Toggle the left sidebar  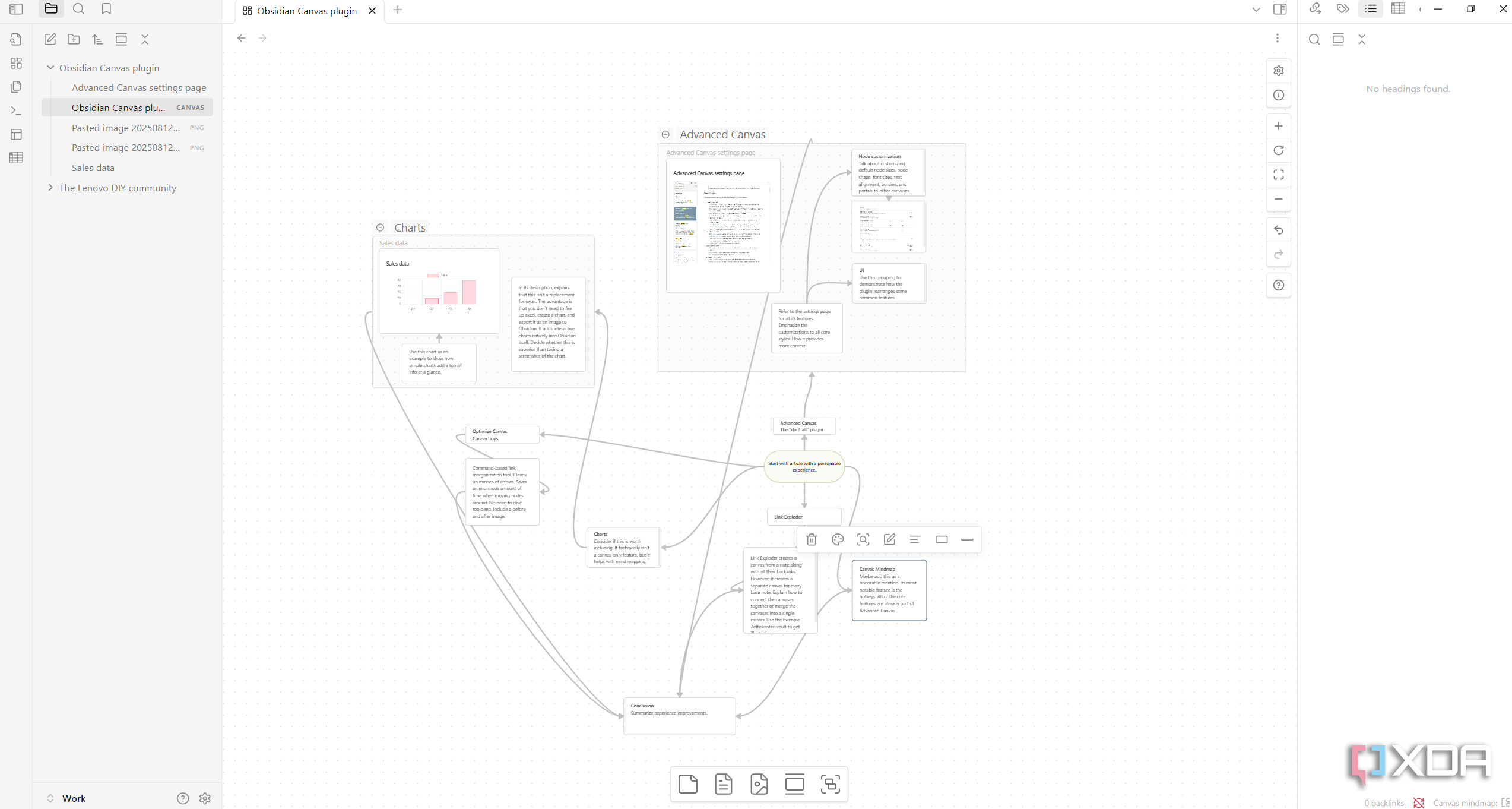pos(16,9)
